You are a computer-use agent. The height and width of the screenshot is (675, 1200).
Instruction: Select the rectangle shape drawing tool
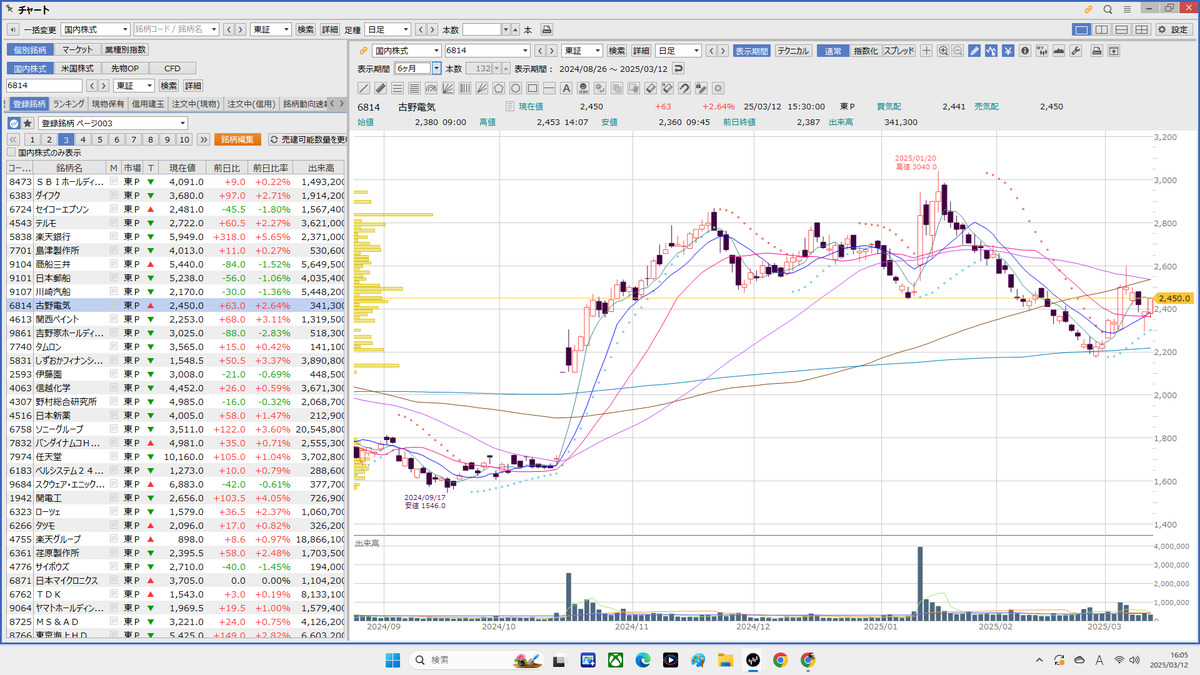point(532,87)
